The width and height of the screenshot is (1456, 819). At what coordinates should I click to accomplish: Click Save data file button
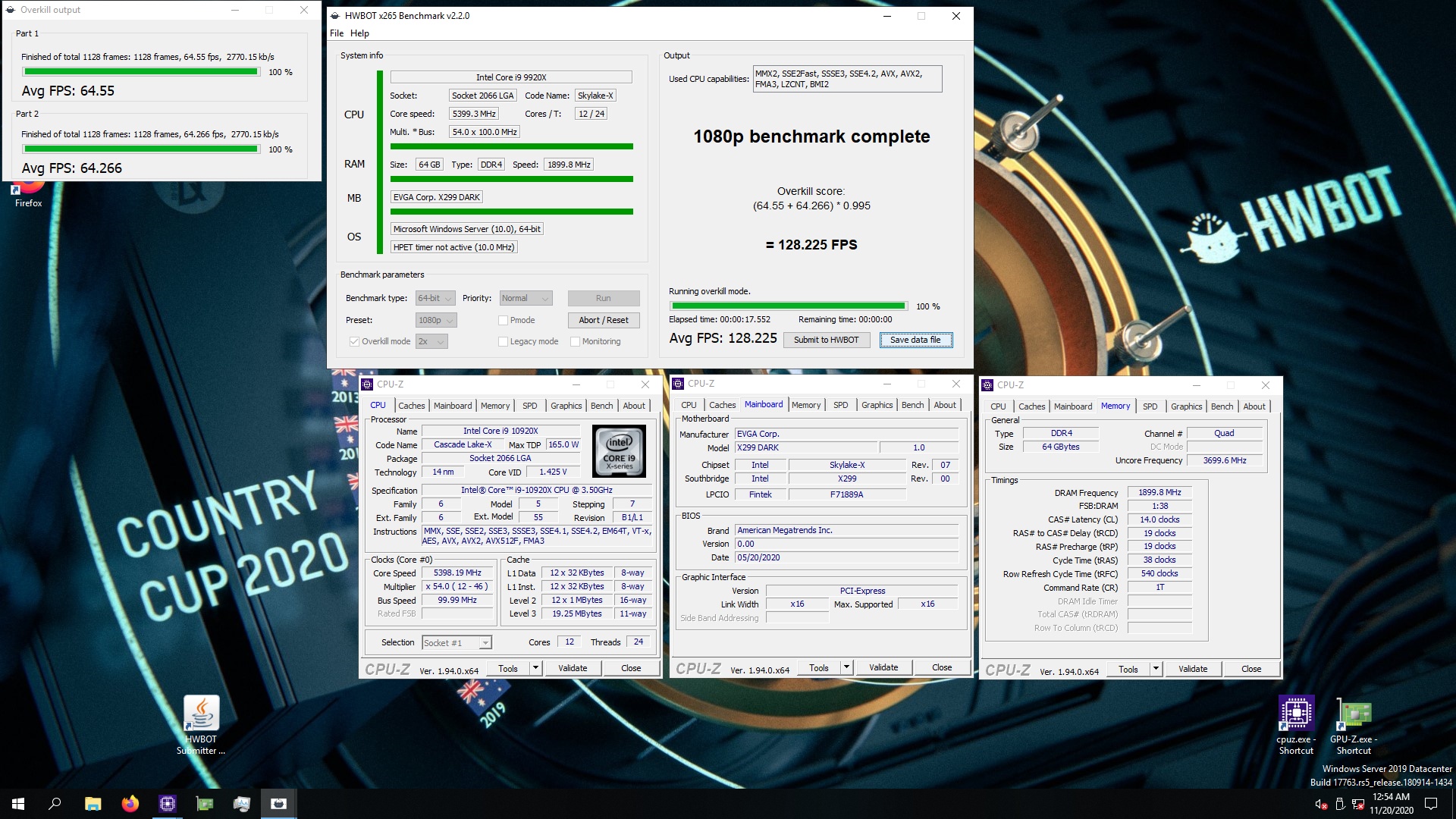point(915,340)
